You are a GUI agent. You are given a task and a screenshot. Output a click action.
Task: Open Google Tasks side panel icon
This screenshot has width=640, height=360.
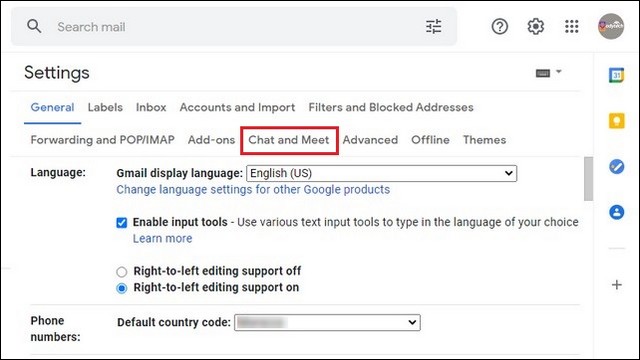point(617,167)
